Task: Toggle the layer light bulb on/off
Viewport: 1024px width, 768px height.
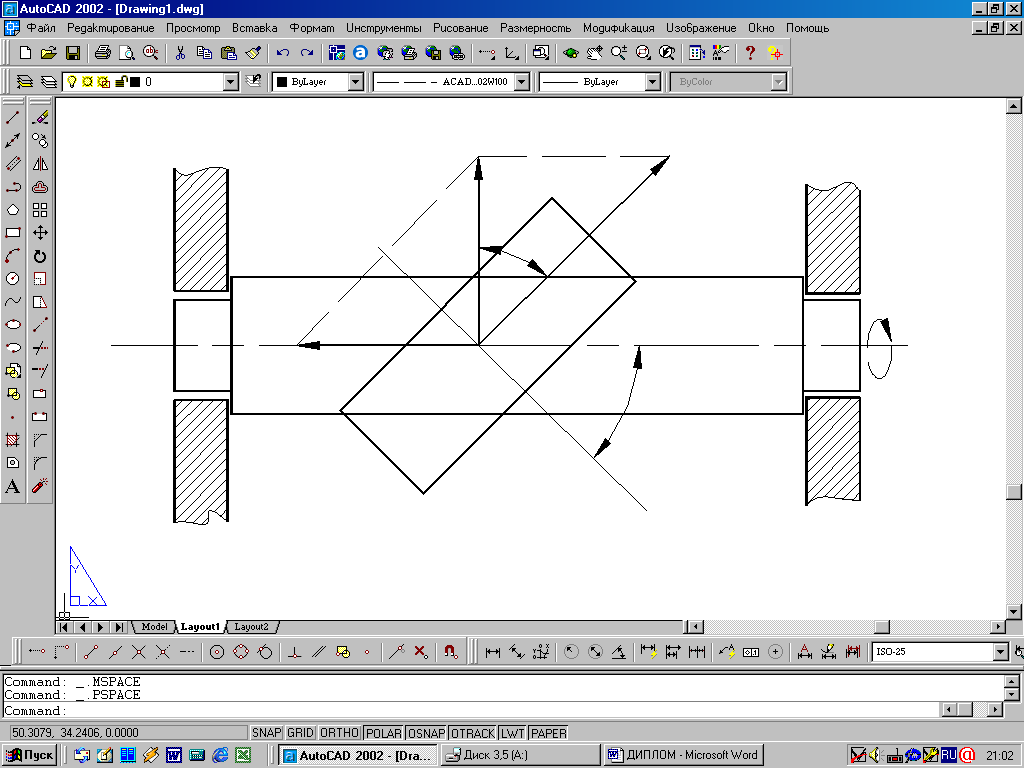Action: [x=72, y=82]
